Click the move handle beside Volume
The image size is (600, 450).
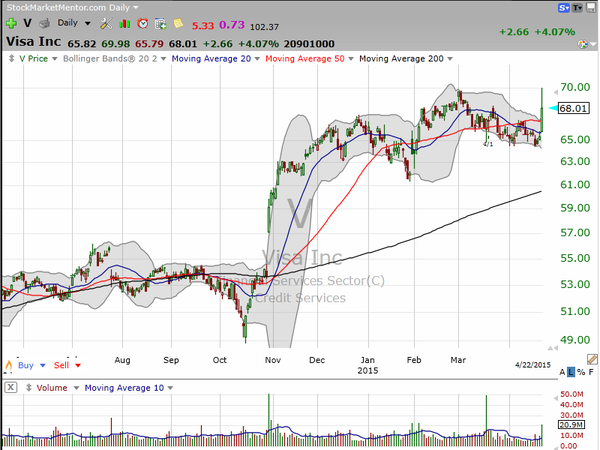pos(28,388)
